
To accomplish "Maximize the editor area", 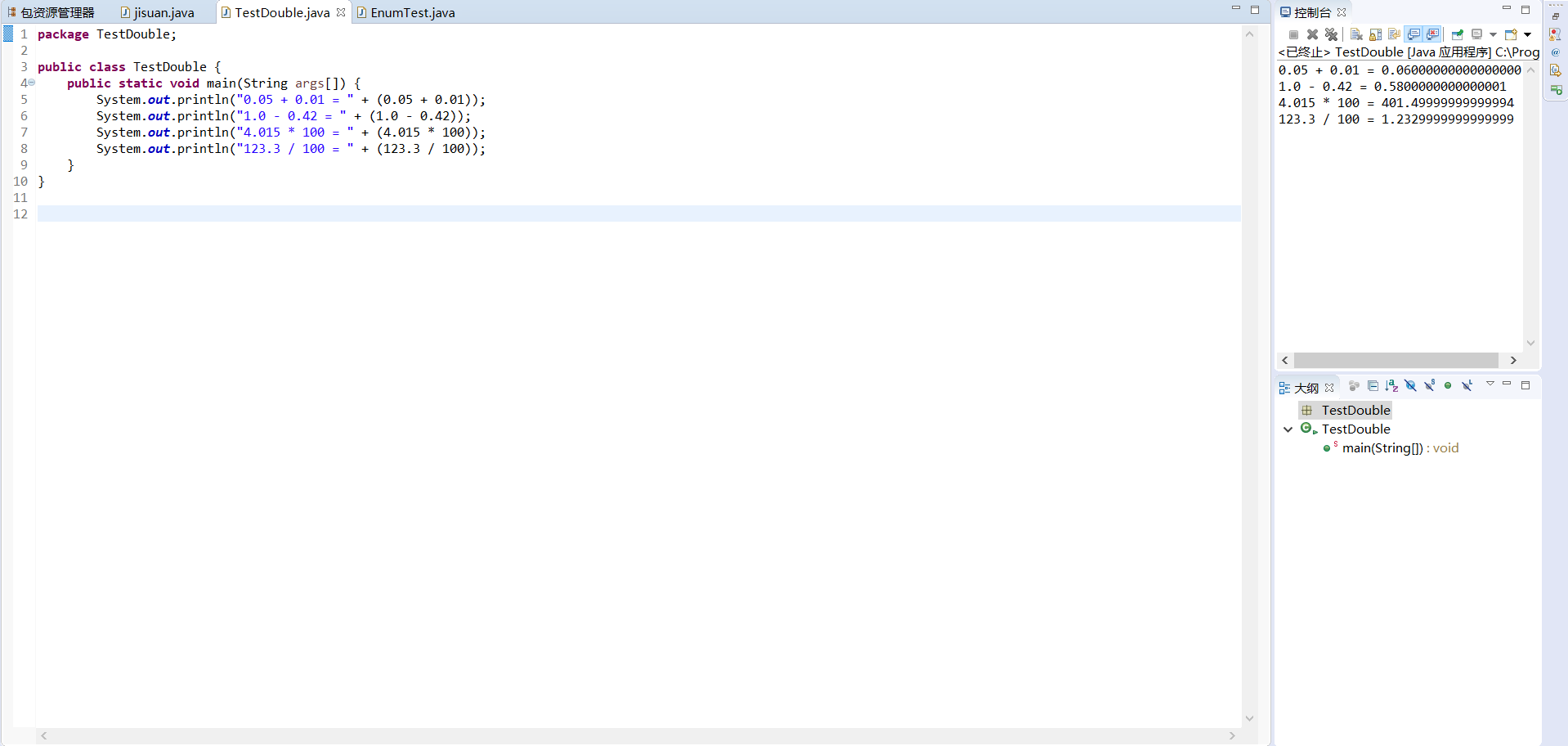I will click(1255, 10).
